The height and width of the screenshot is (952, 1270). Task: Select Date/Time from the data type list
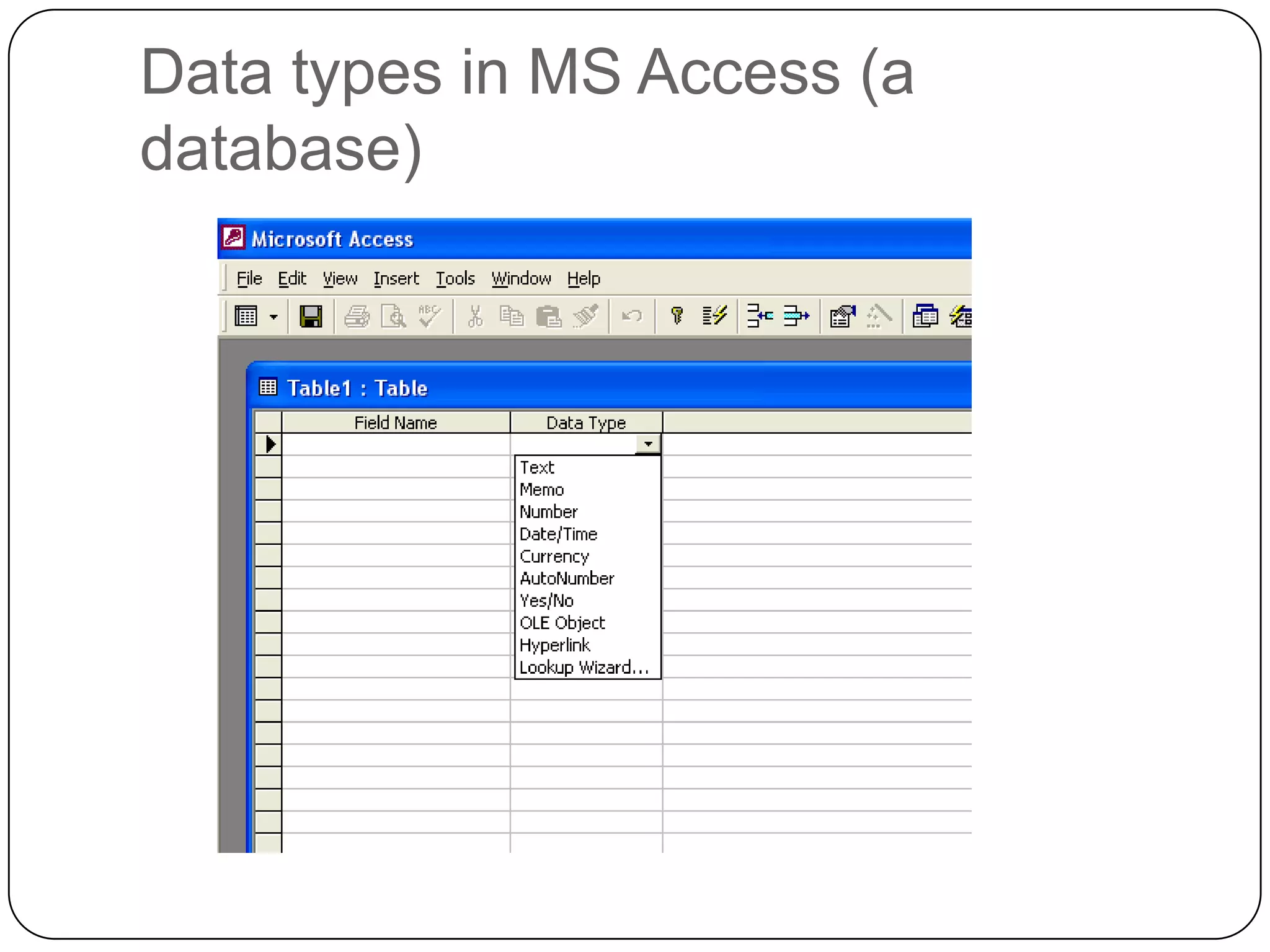coord(587,534)
